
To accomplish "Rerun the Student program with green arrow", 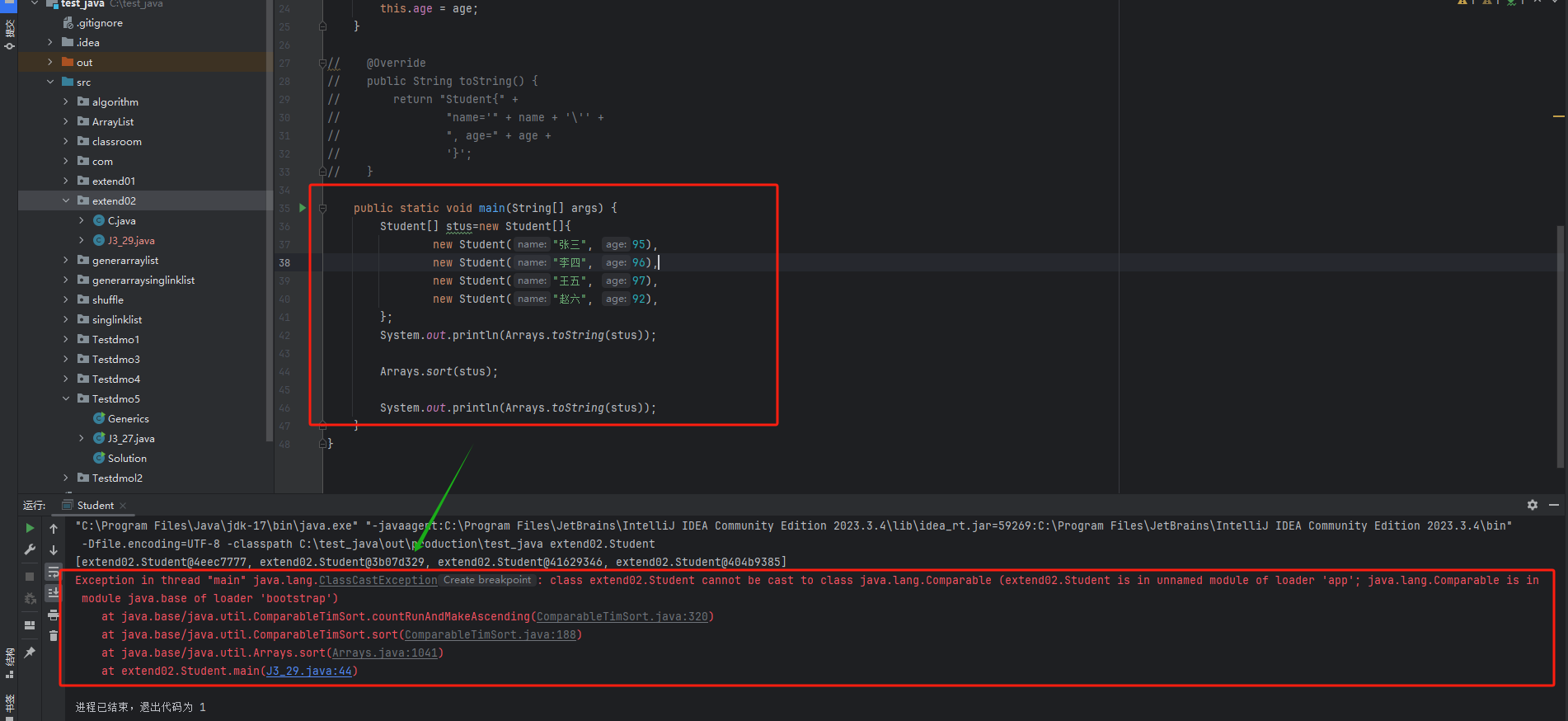I will [30, 528].
